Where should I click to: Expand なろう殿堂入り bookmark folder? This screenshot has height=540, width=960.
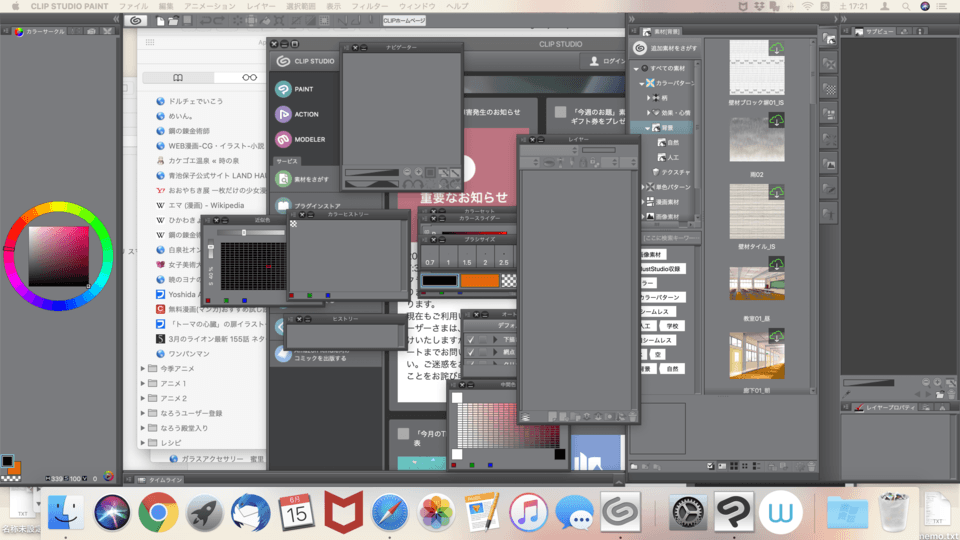[143, 428]
